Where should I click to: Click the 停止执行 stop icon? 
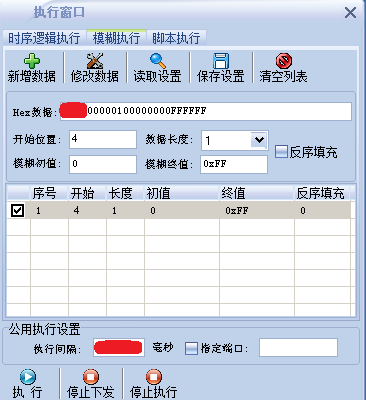154,377
